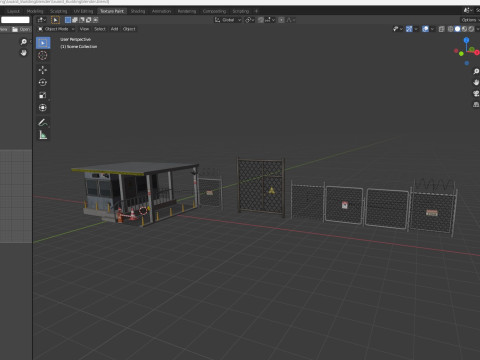The image size is (480, 360).
Task: Select the Transform tool
Action: (43, 108)
